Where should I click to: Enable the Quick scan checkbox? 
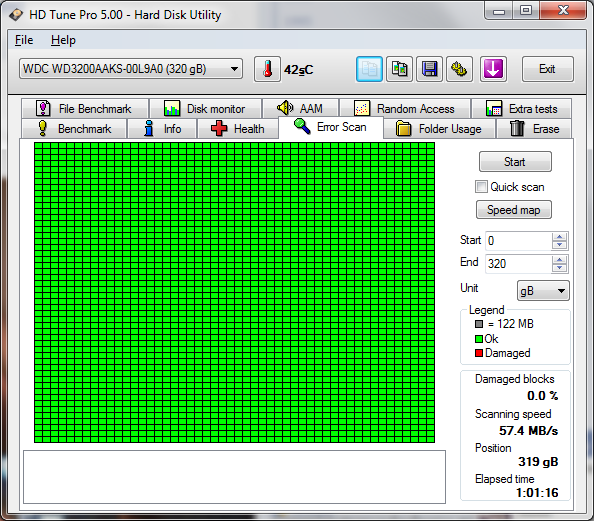click(x=481, y=187)
